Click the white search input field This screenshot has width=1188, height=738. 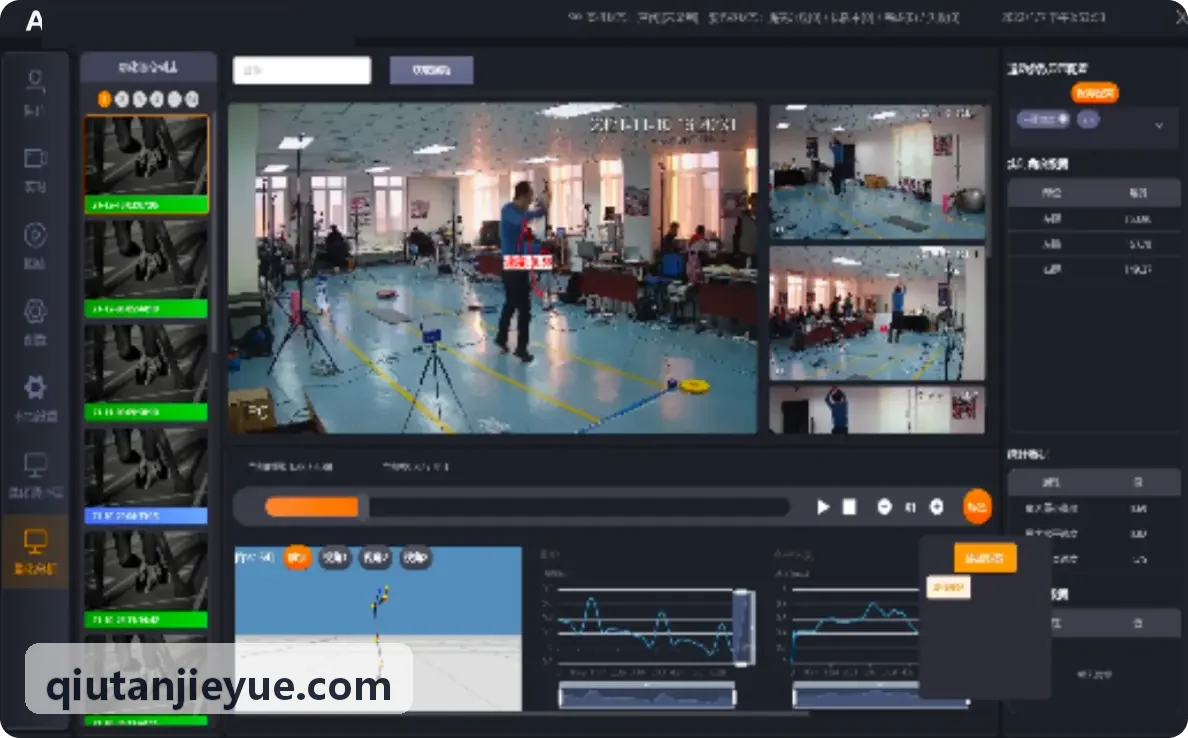point(302,70)
